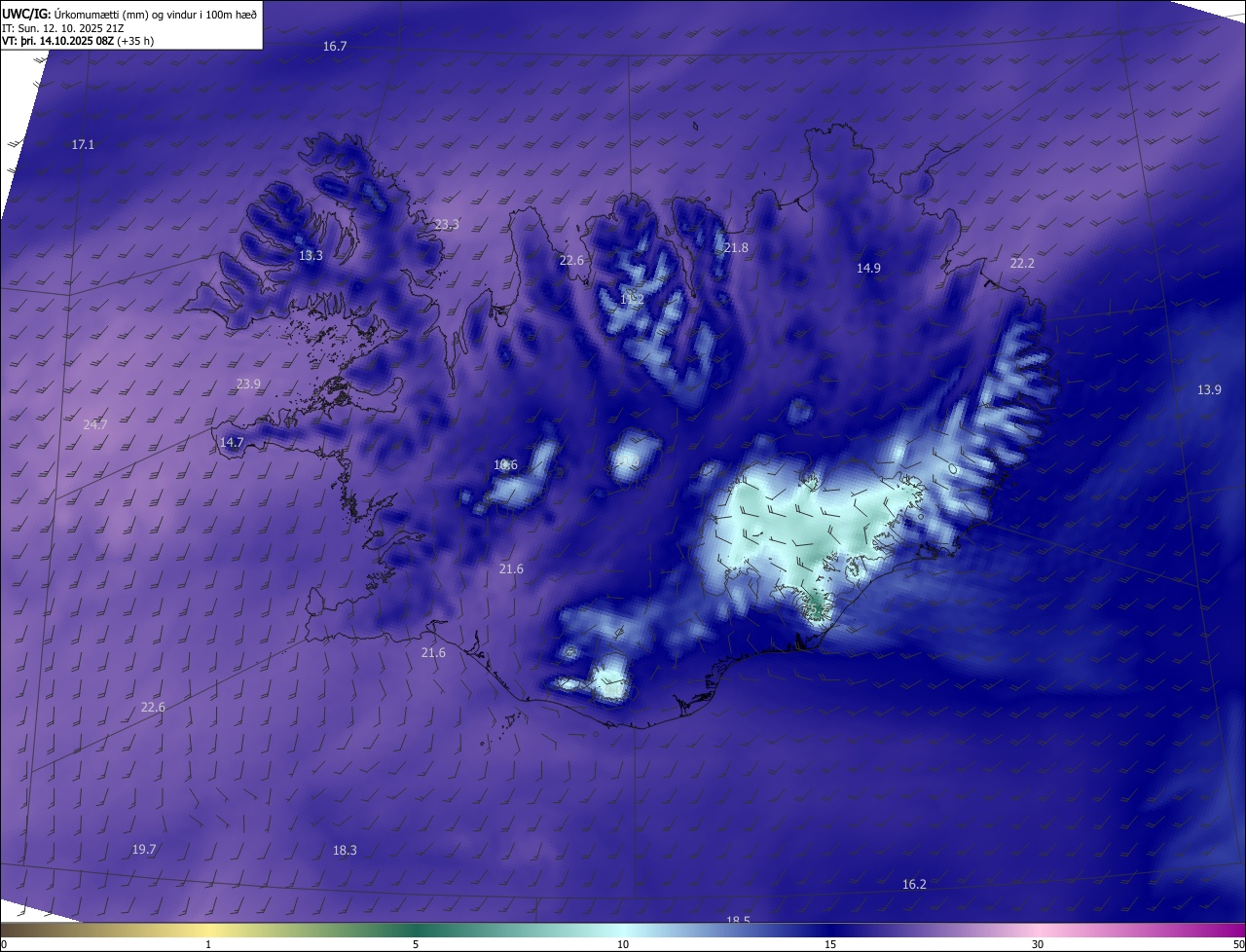Click the colour scale tick labelled 10
The width and height of the screenshot is (1246, 952).
(623, 945)
